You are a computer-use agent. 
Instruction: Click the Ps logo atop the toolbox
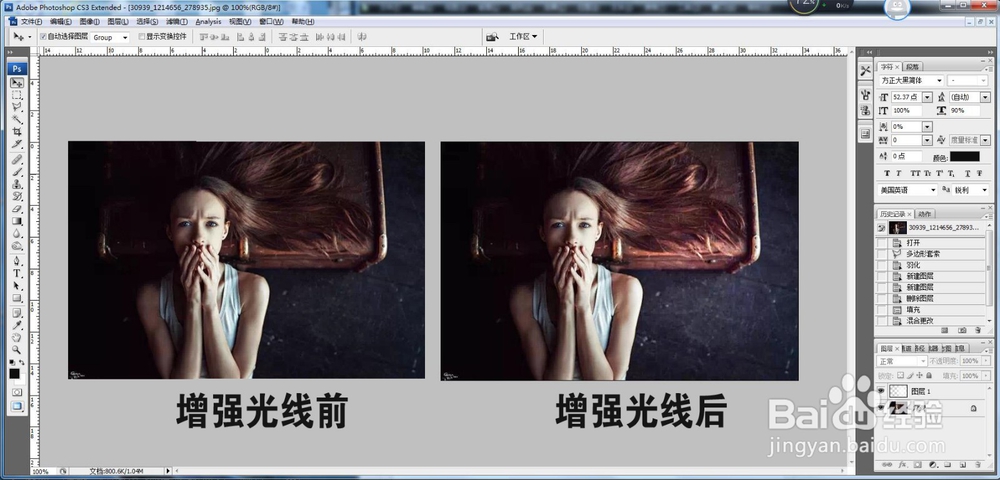click(17, 68)
